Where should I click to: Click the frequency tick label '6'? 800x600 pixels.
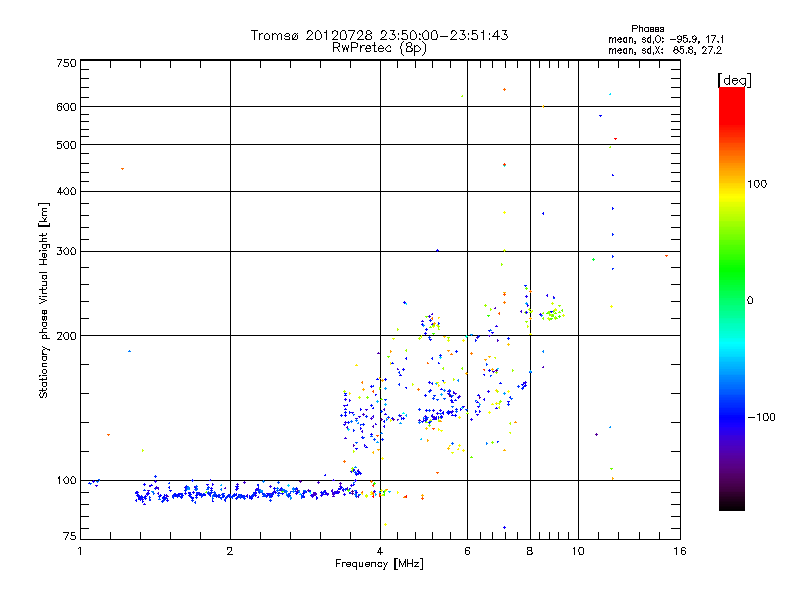[467, 551]
